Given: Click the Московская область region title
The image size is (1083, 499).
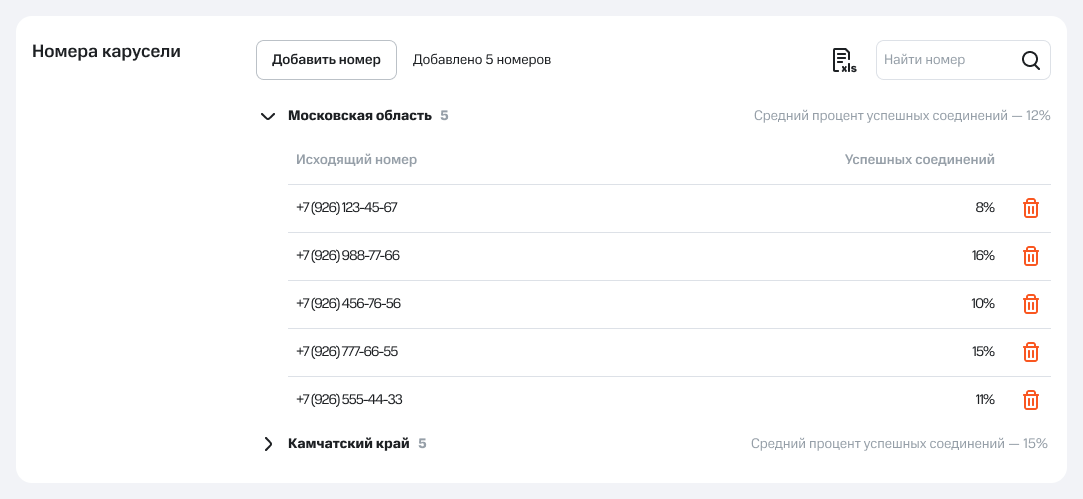Looking at the screenshot, I should pos(359,116).
